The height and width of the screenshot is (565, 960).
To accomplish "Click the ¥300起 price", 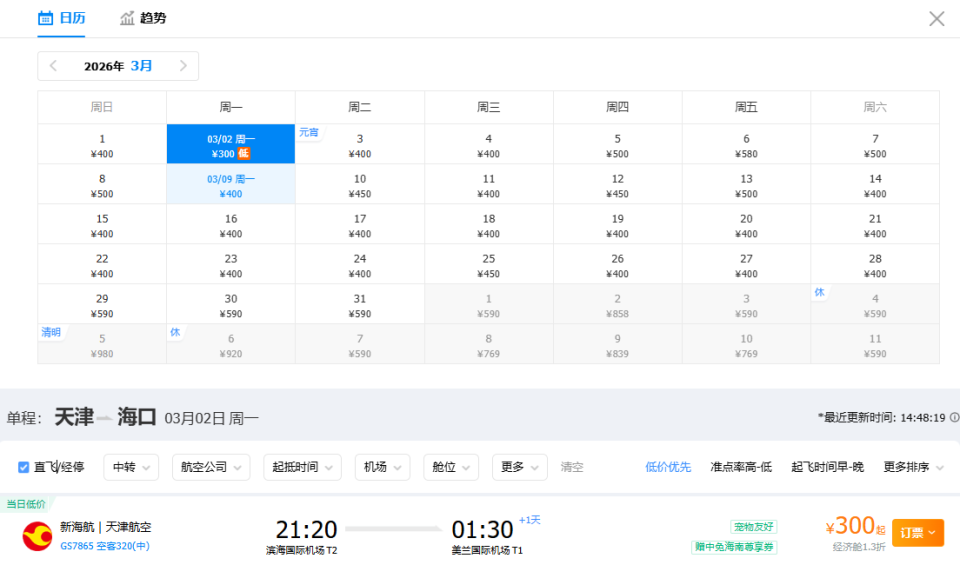I will tap(855, 526).
